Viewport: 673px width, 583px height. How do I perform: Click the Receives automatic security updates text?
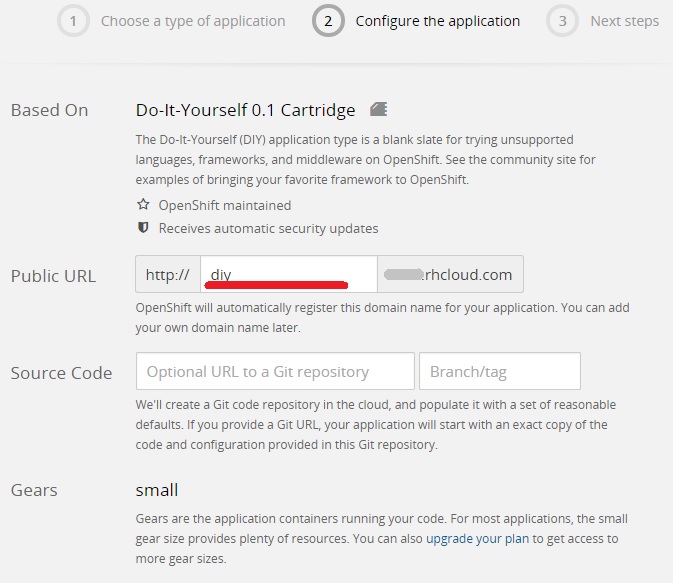coord(268,228)
